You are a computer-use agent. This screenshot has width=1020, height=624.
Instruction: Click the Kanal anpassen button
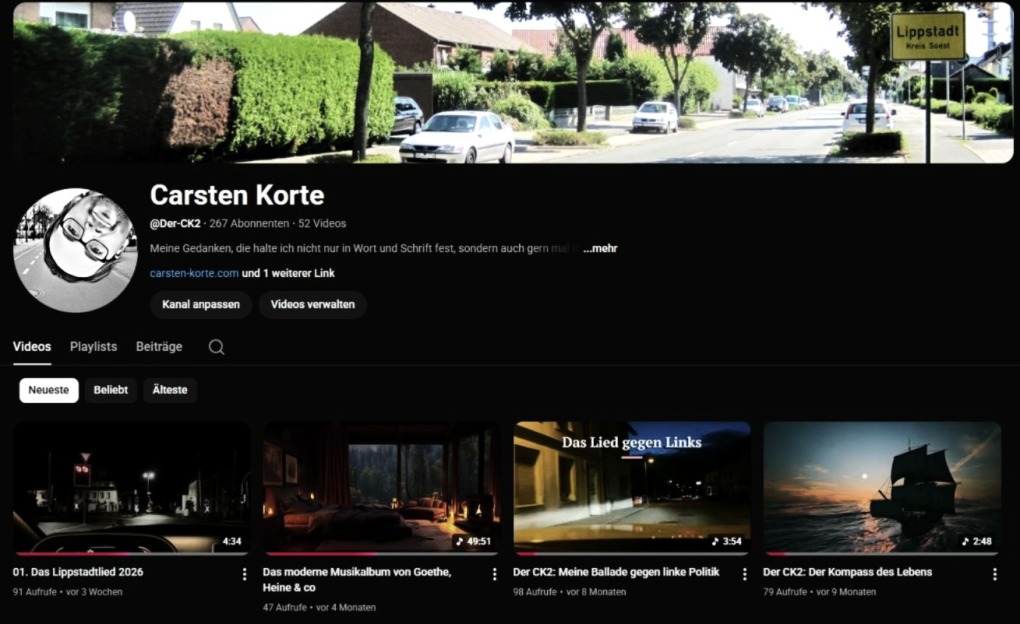pyautogui.click(x=201, y=305)
